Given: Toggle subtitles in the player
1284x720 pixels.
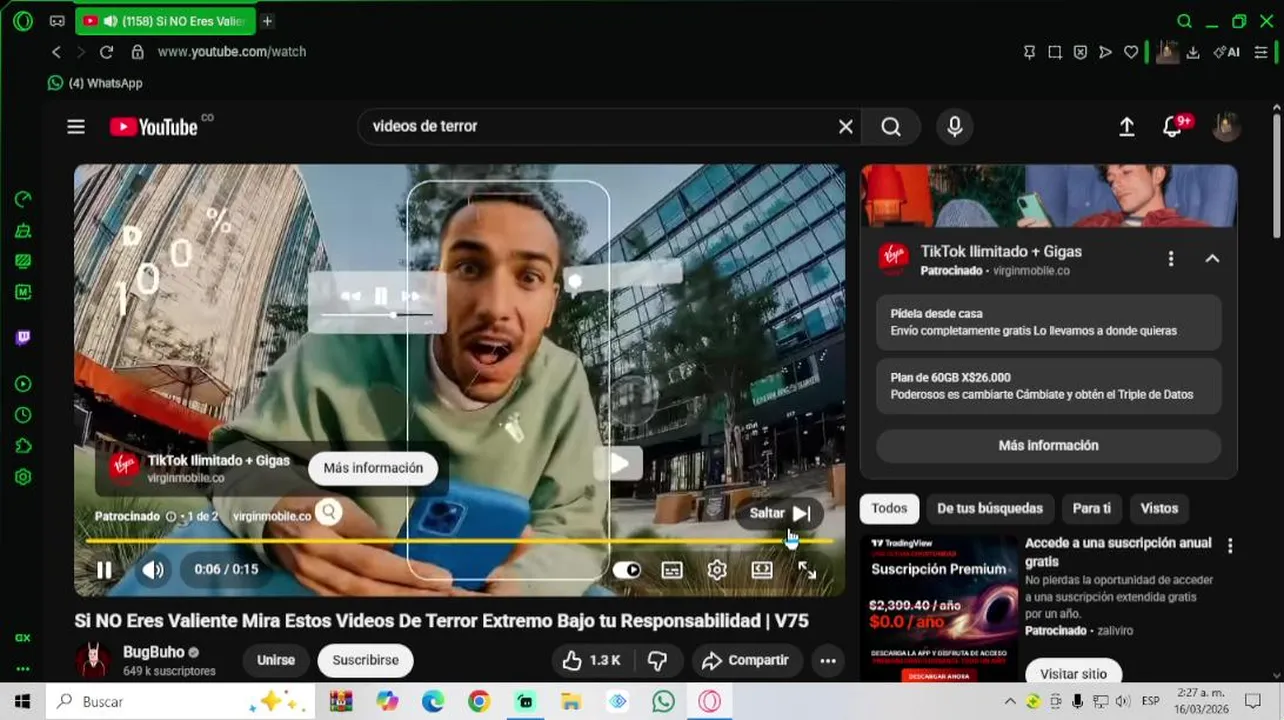Looking at the screenshot, I should (x=672, y=570).
